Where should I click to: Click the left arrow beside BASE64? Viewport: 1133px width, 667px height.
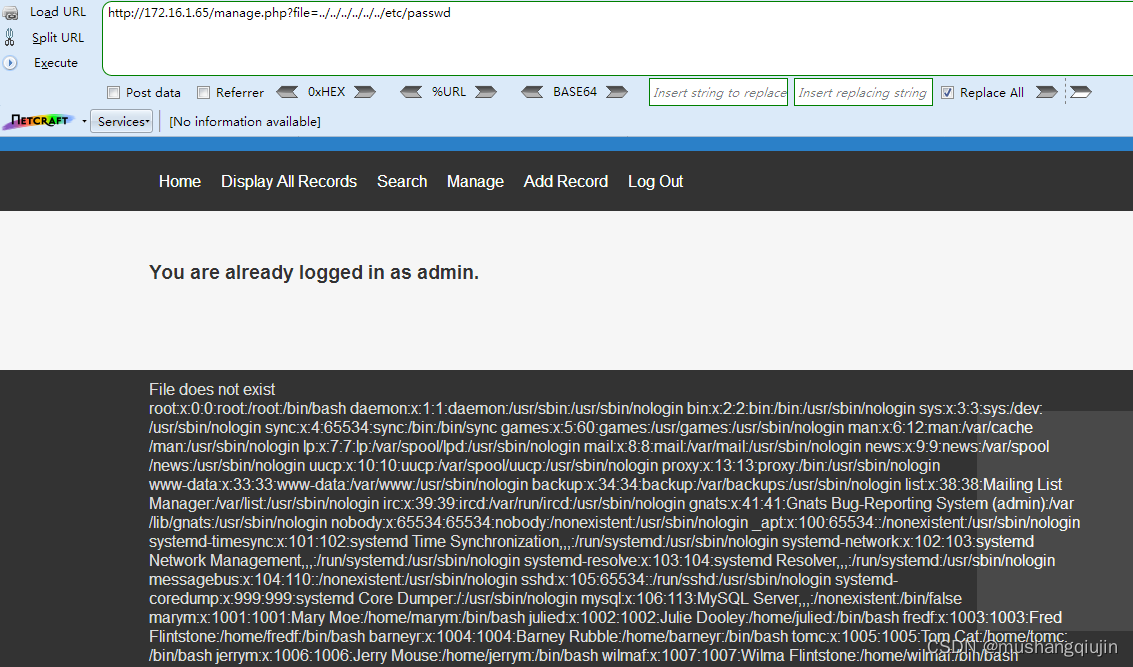[532, 92]
